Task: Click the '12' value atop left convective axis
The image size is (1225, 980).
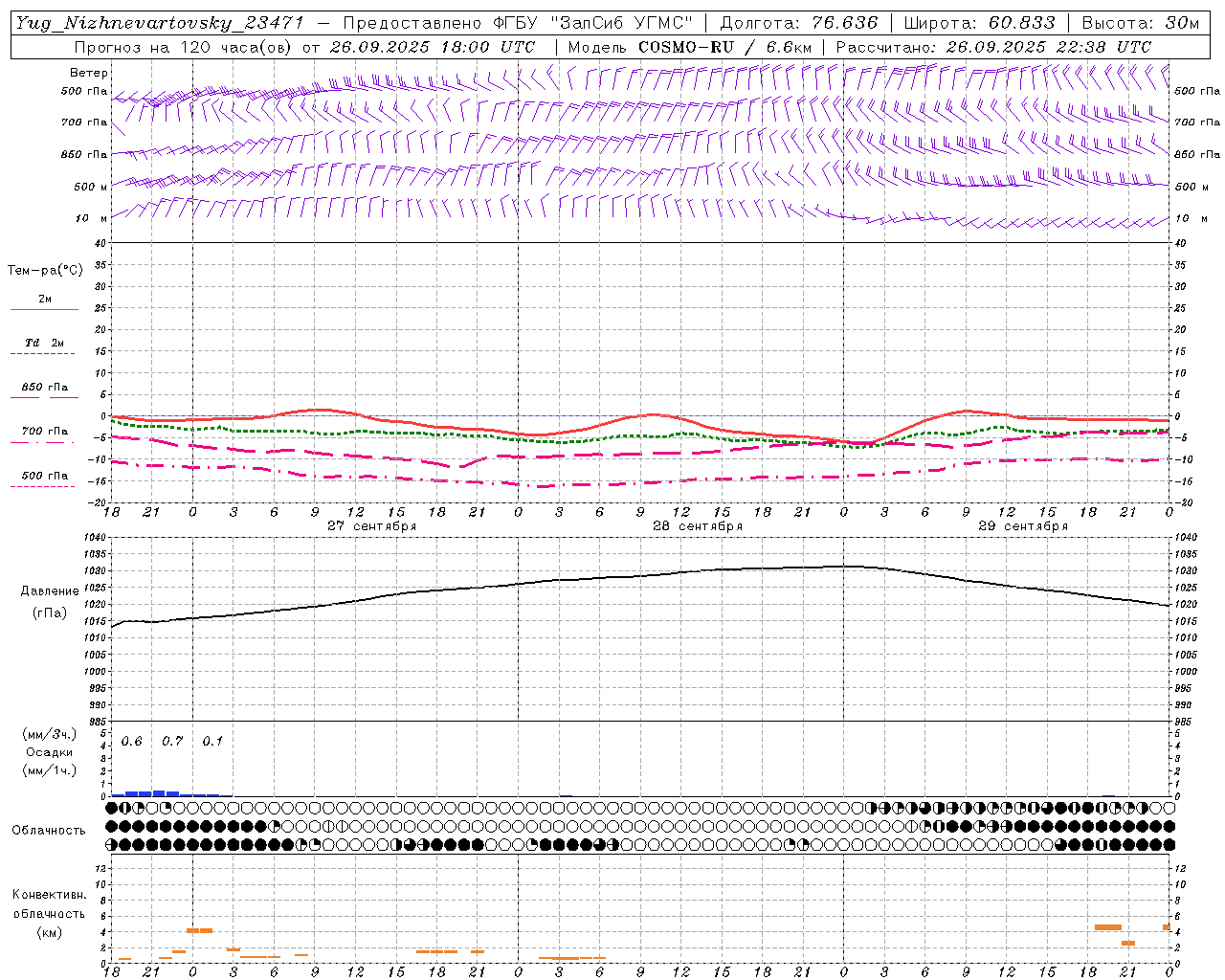Action: (x=102, y=868)
